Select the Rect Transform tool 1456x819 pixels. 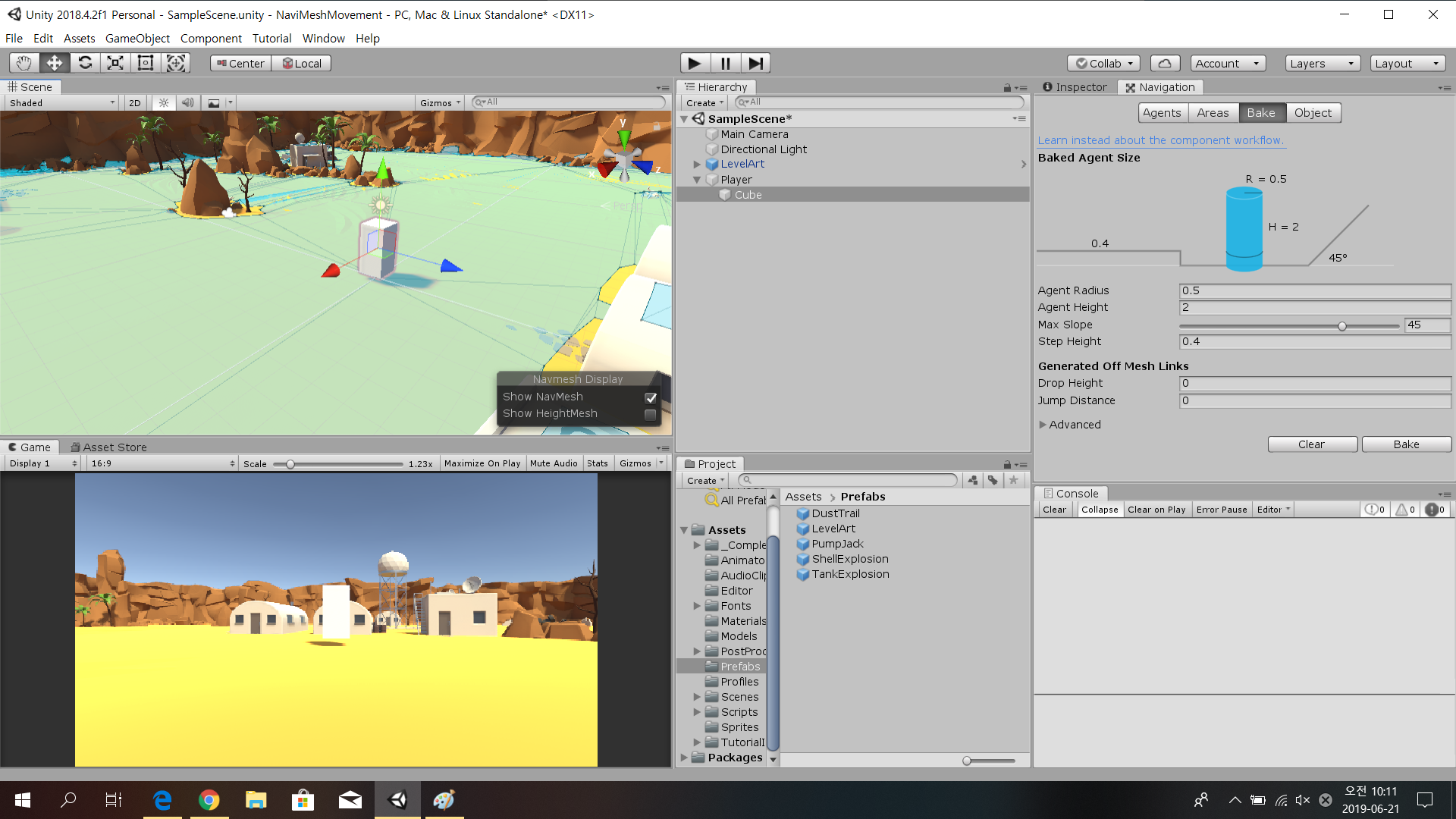tap(146, 63)
